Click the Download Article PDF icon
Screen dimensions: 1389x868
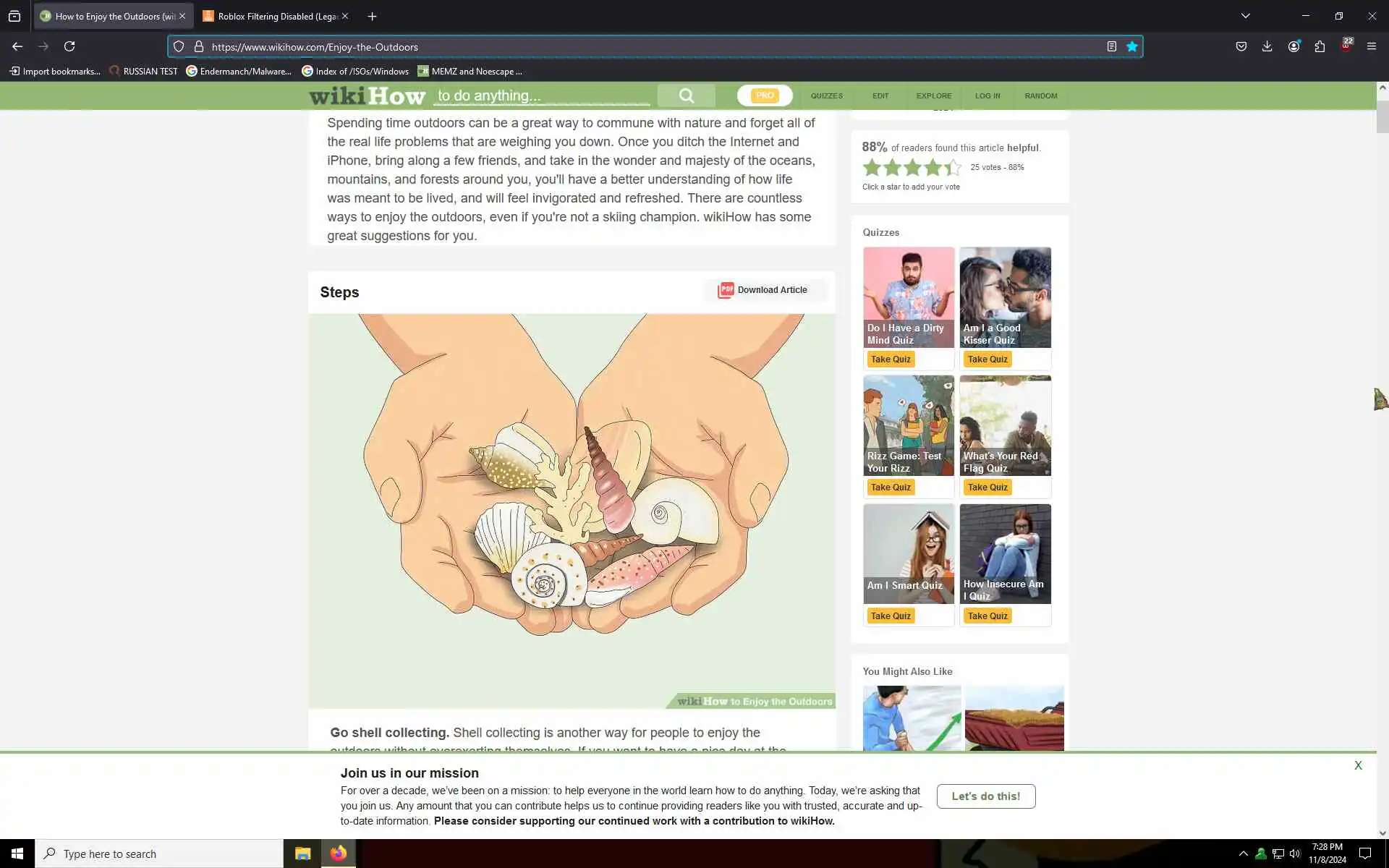tap(726, 290)
